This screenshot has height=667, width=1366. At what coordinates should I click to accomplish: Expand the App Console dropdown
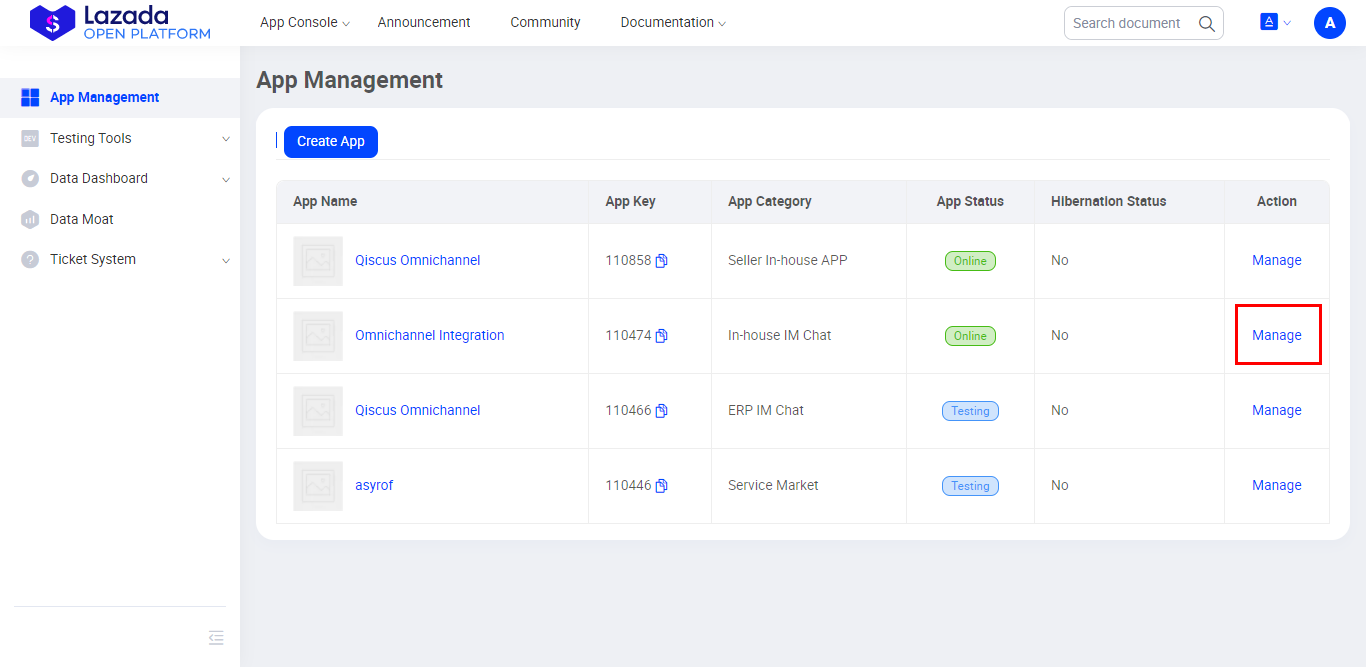point(346,23)
